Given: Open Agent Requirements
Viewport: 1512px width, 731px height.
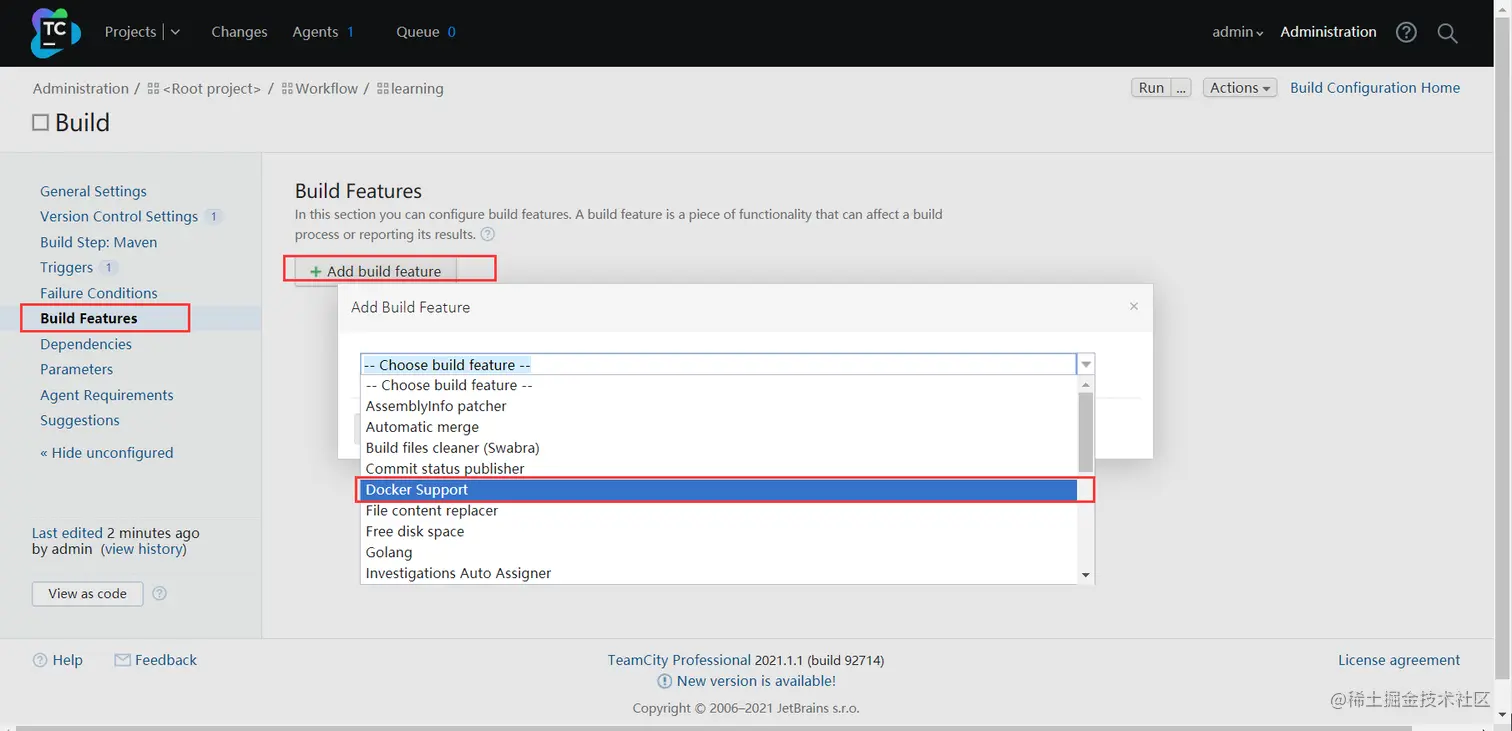Looking at the screenshot, I should (107, 395).
